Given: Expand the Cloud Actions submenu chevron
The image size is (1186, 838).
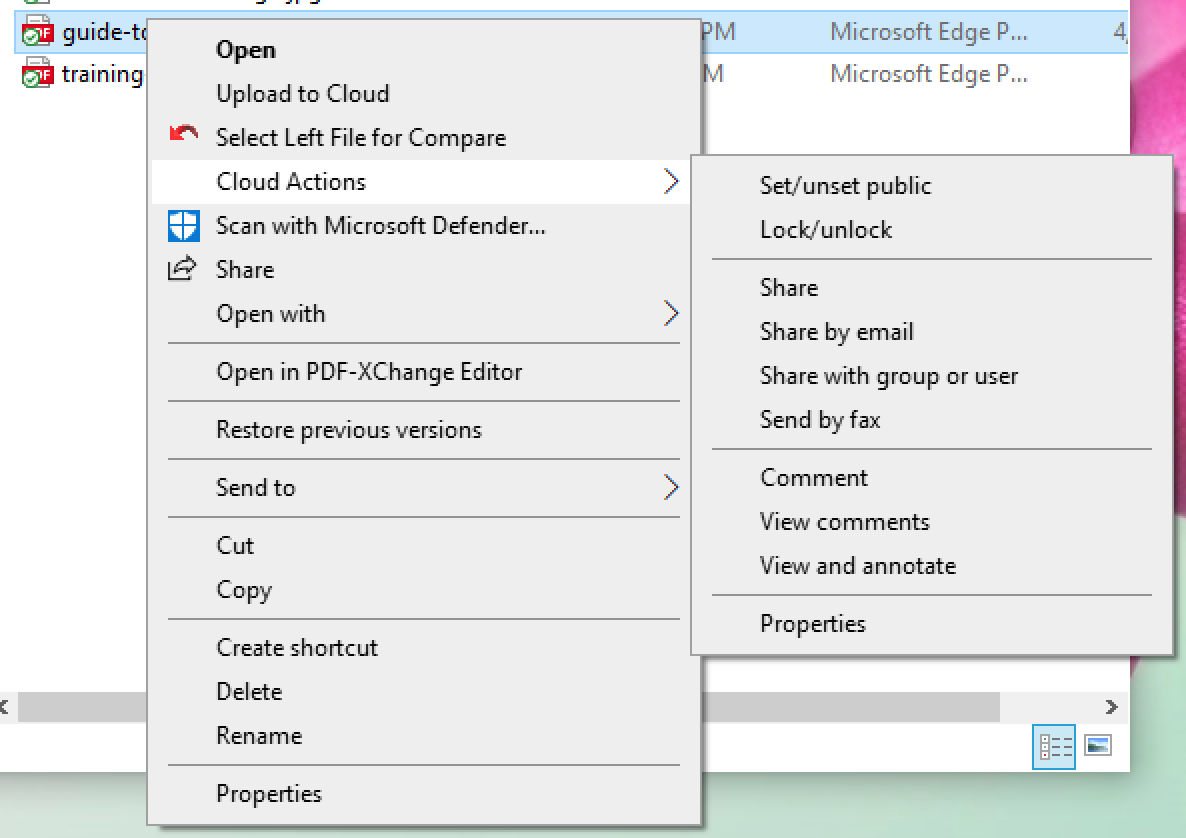Looking at the screenshot, I should [672, 182].
